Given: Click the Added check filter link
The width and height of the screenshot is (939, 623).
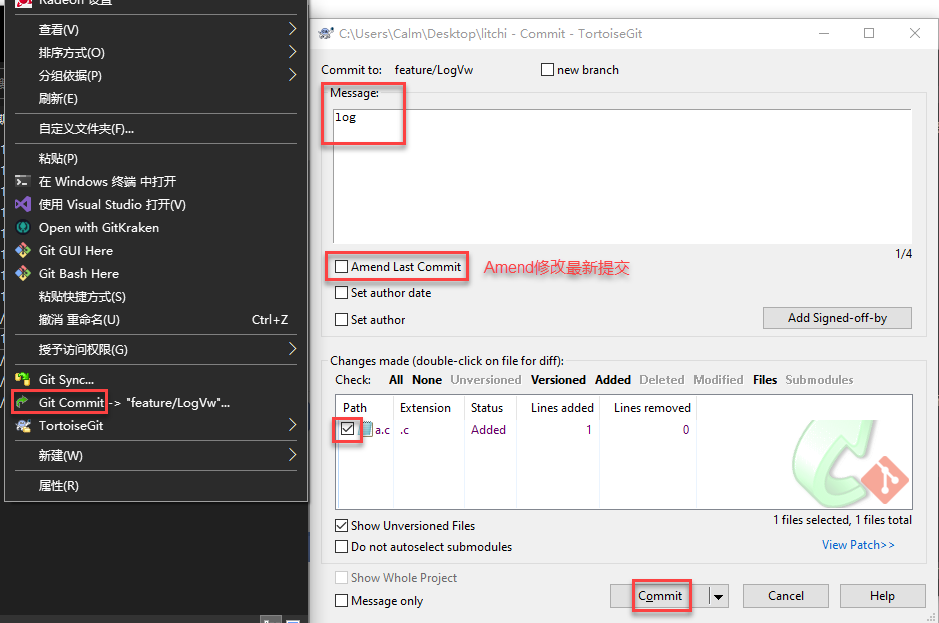Looking at the screenshot, I should pos(613,380).
